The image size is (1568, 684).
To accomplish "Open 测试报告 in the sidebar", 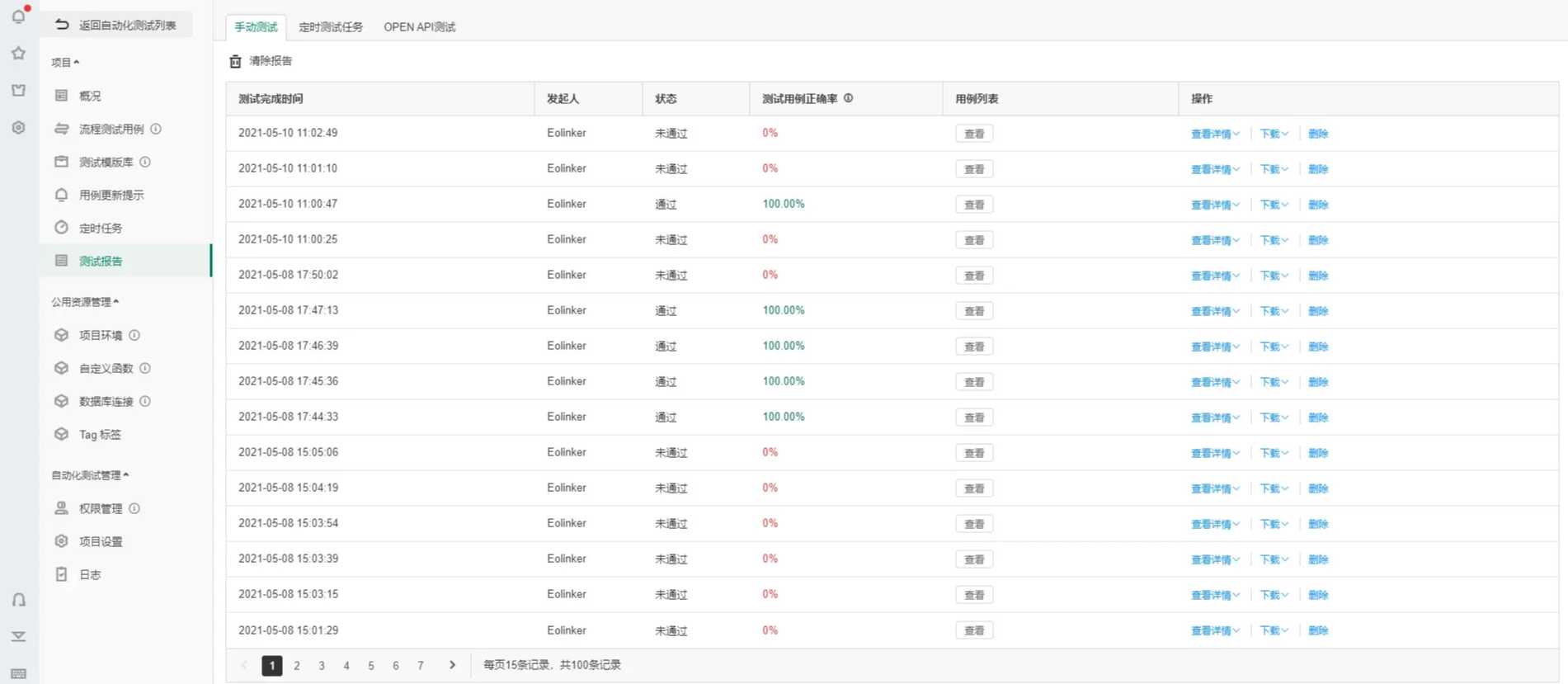I will coord(125,261).
